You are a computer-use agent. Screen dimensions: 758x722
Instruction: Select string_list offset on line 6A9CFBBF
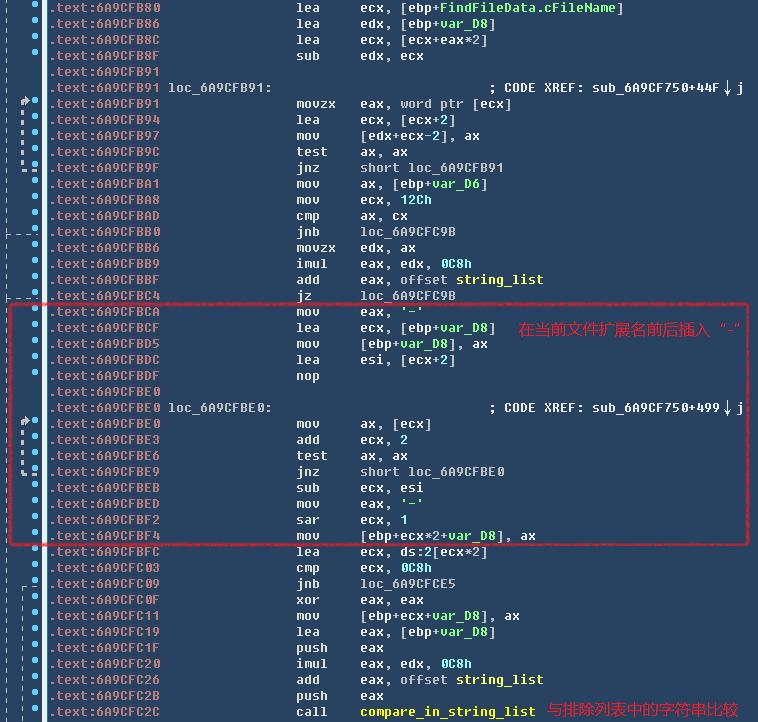[x=499, y=280]
